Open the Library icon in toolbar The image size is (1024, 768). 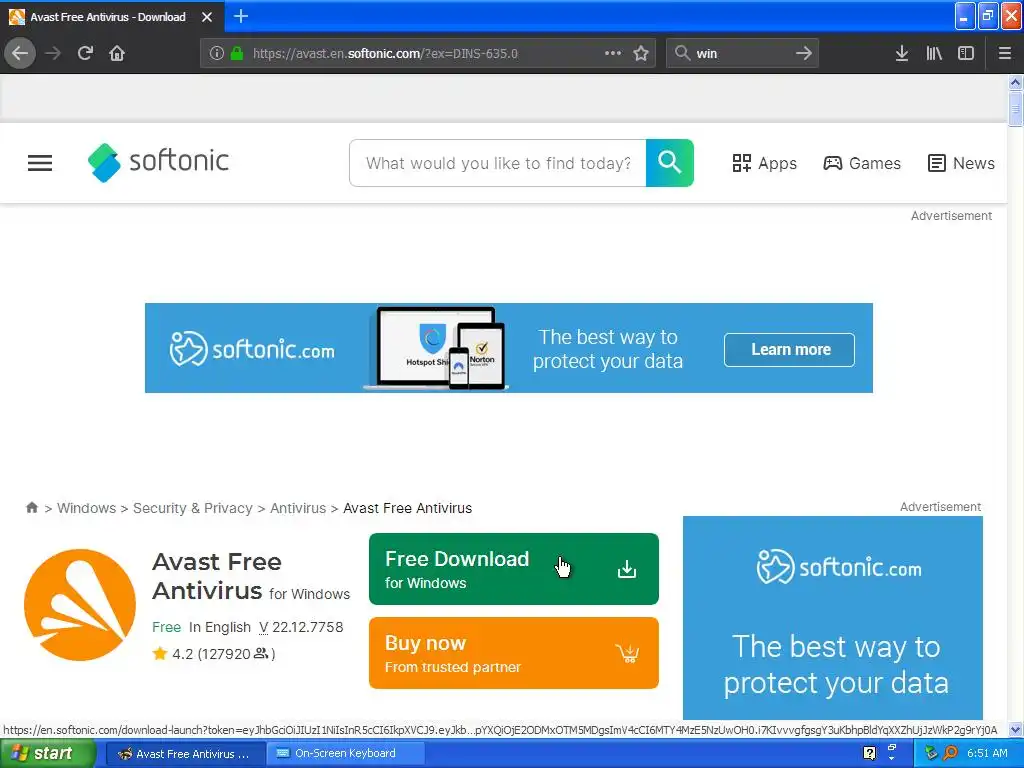coord(934,53)
